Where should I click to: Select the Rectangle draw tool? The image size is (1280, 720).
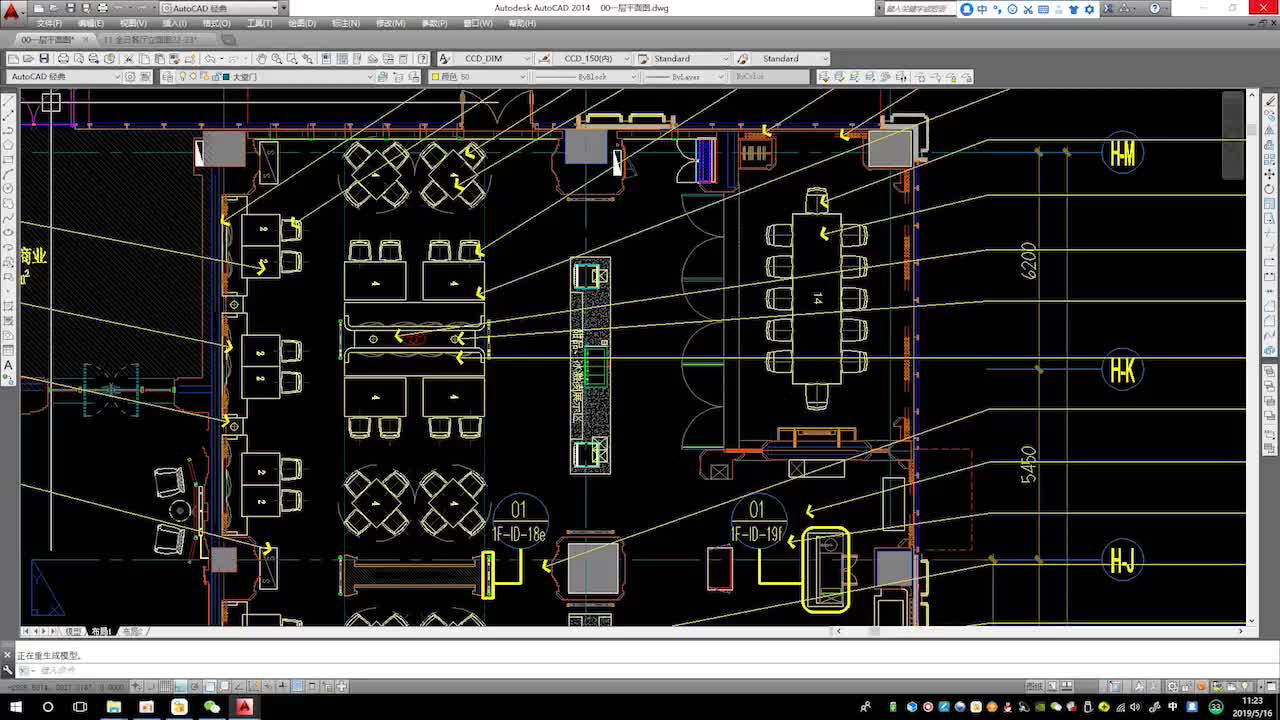[x=9, y=159]
